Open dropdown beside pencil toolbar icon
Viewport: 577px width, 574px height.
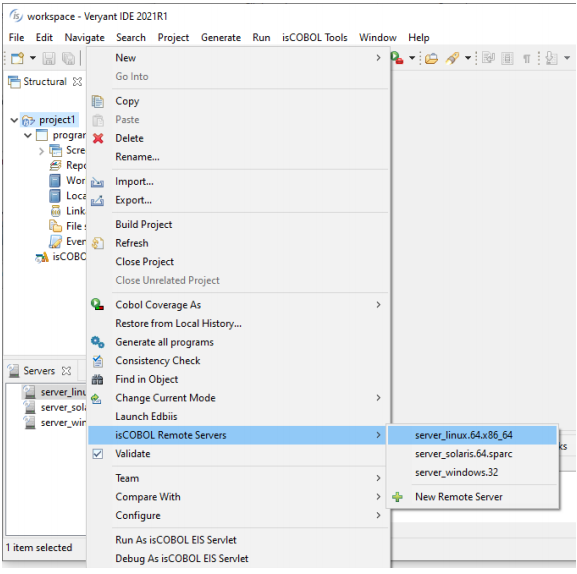click(x=468, y=58)
